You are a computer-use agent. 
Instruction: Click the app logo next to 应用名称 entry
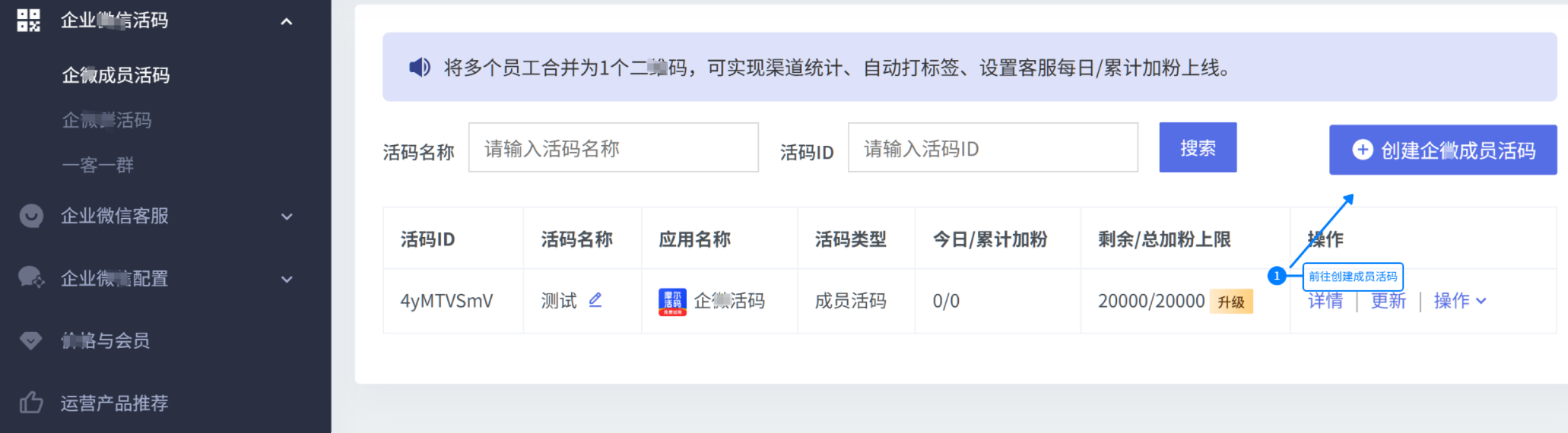click(x=673, y=302)
